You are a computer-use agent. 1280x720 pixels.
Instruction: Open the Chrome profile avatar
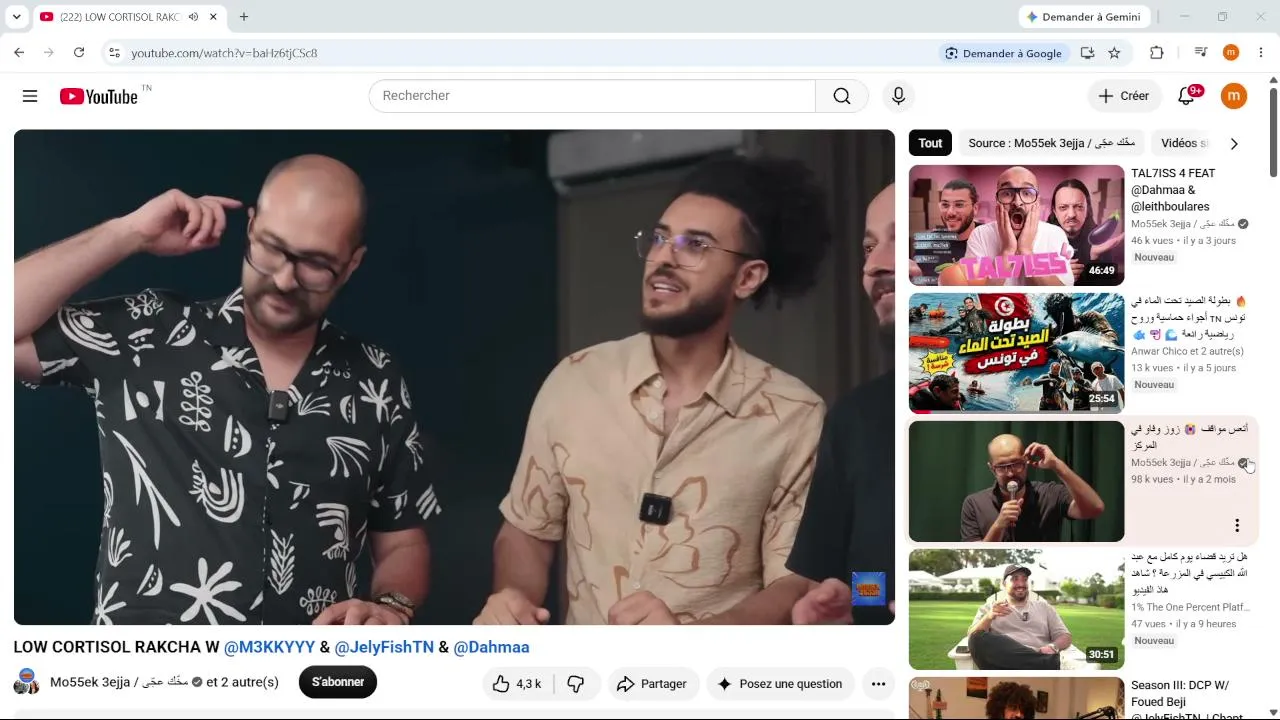pyautogui.click(x=1231, y=53)
